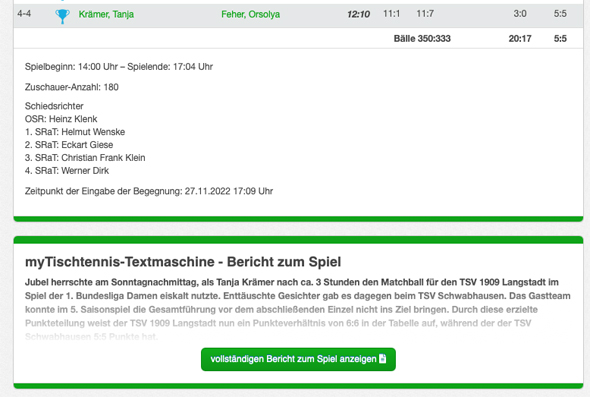The height and width of the screenshot is (397, 590).
Task: Click '2. SRaT: Eckart Giese'
Action: (69, 145)
